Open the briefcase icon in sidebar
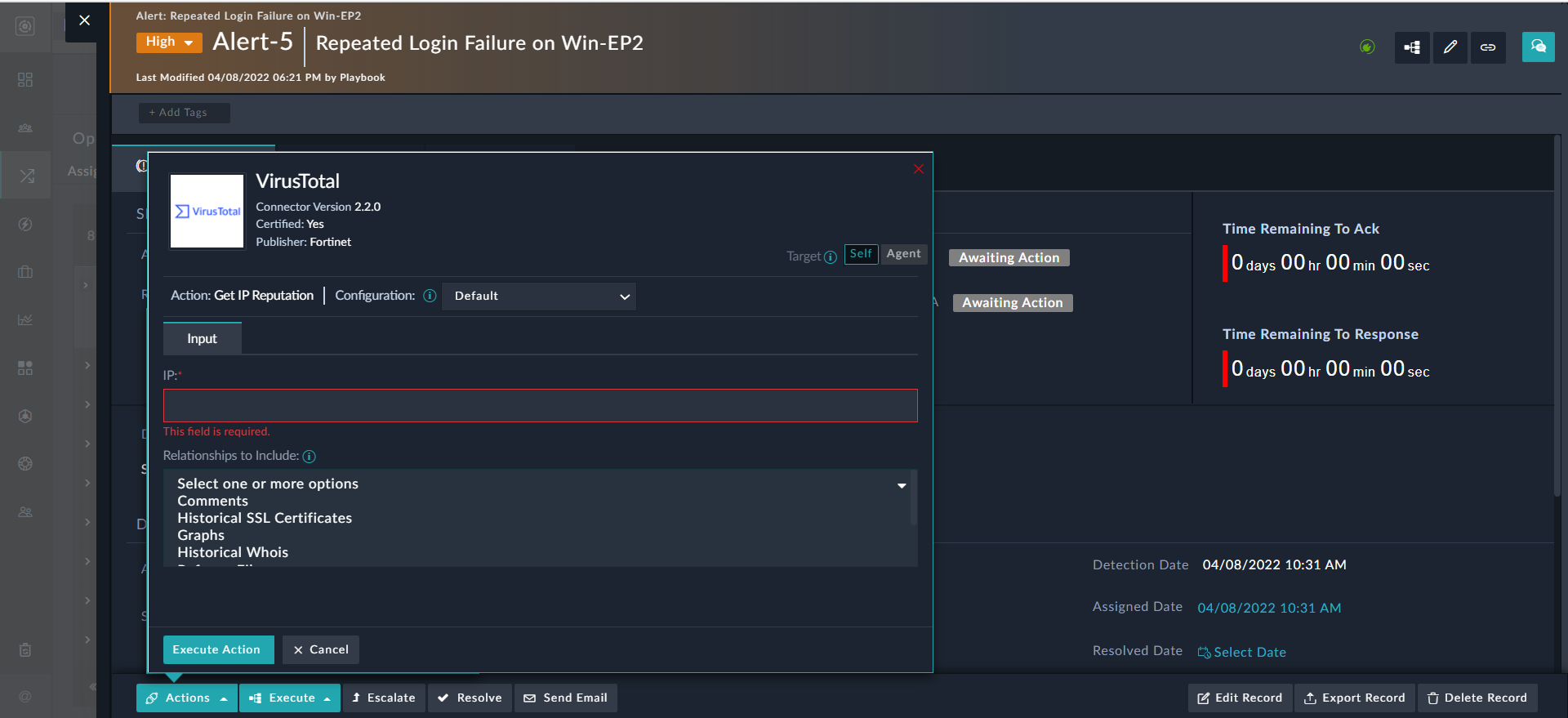 [x=25, y=272]
